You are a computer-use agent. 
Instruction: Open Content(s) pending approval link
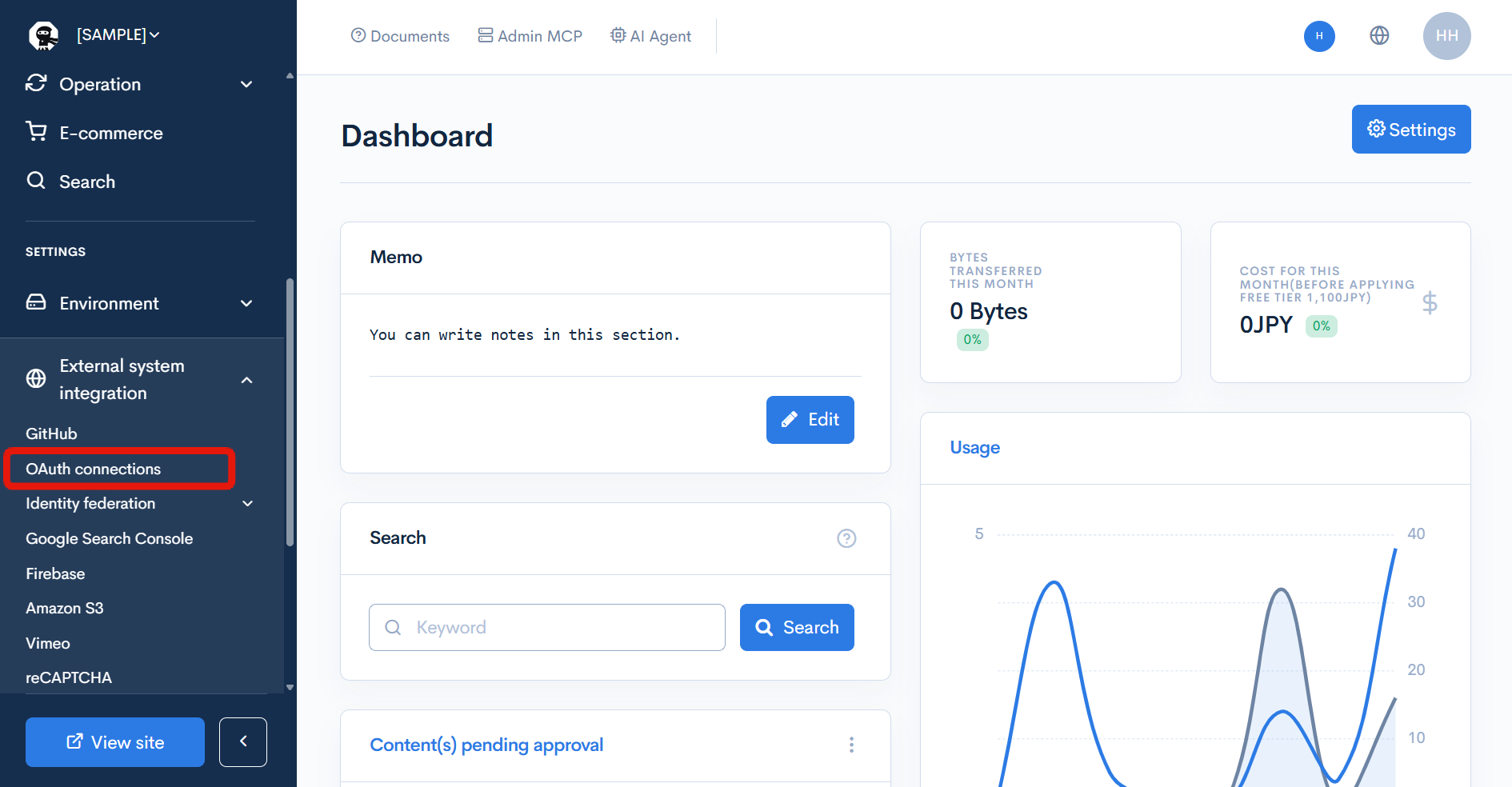[x=486, y=745]
